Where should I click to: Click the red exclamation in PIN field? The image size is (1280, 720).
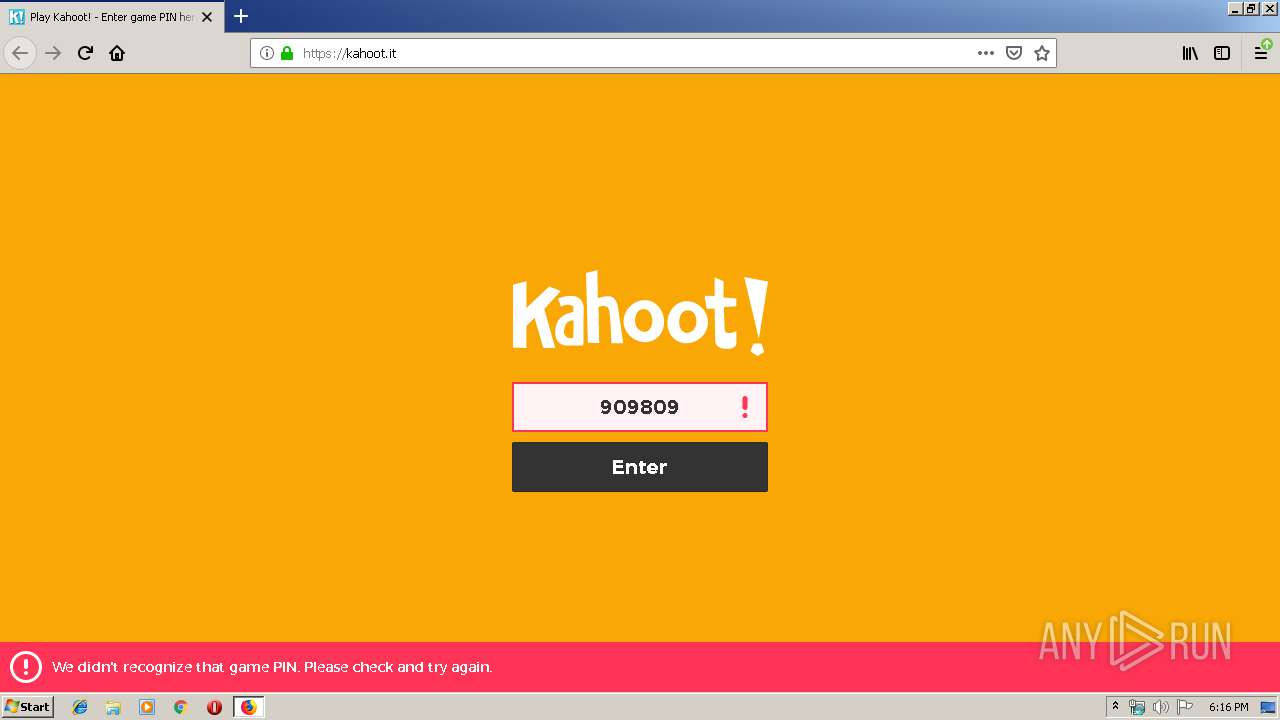(744, 407)
